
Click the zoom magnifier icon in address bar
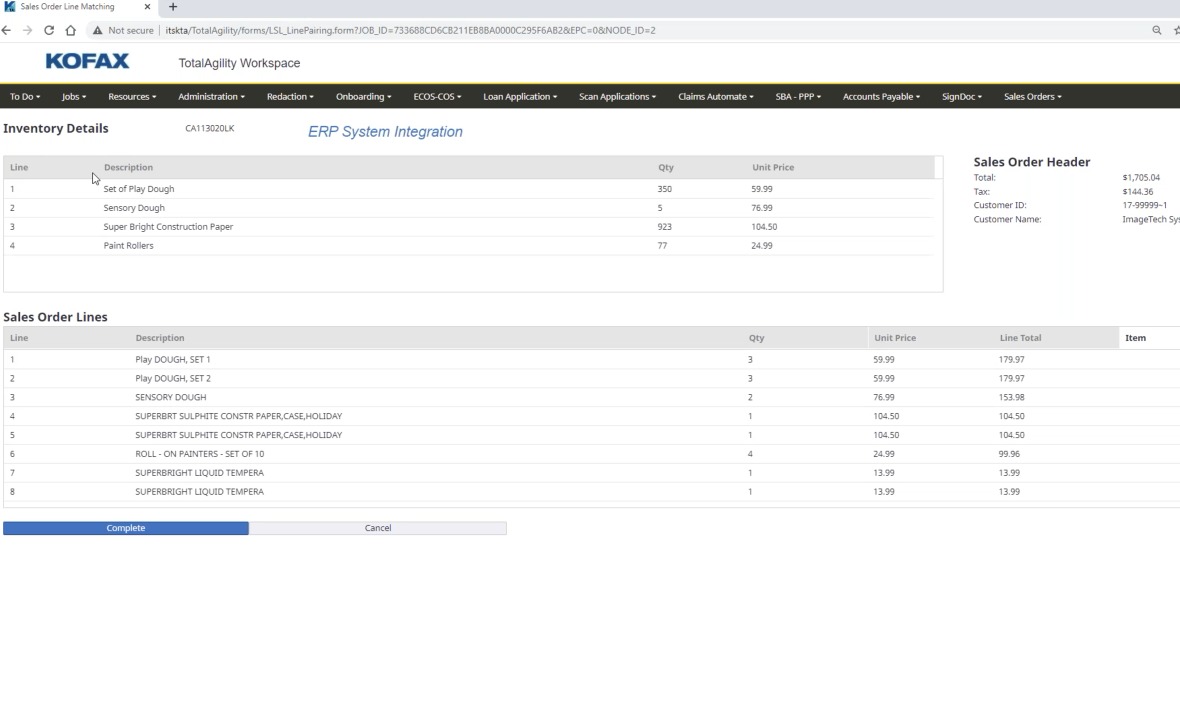click(1157, 30)
